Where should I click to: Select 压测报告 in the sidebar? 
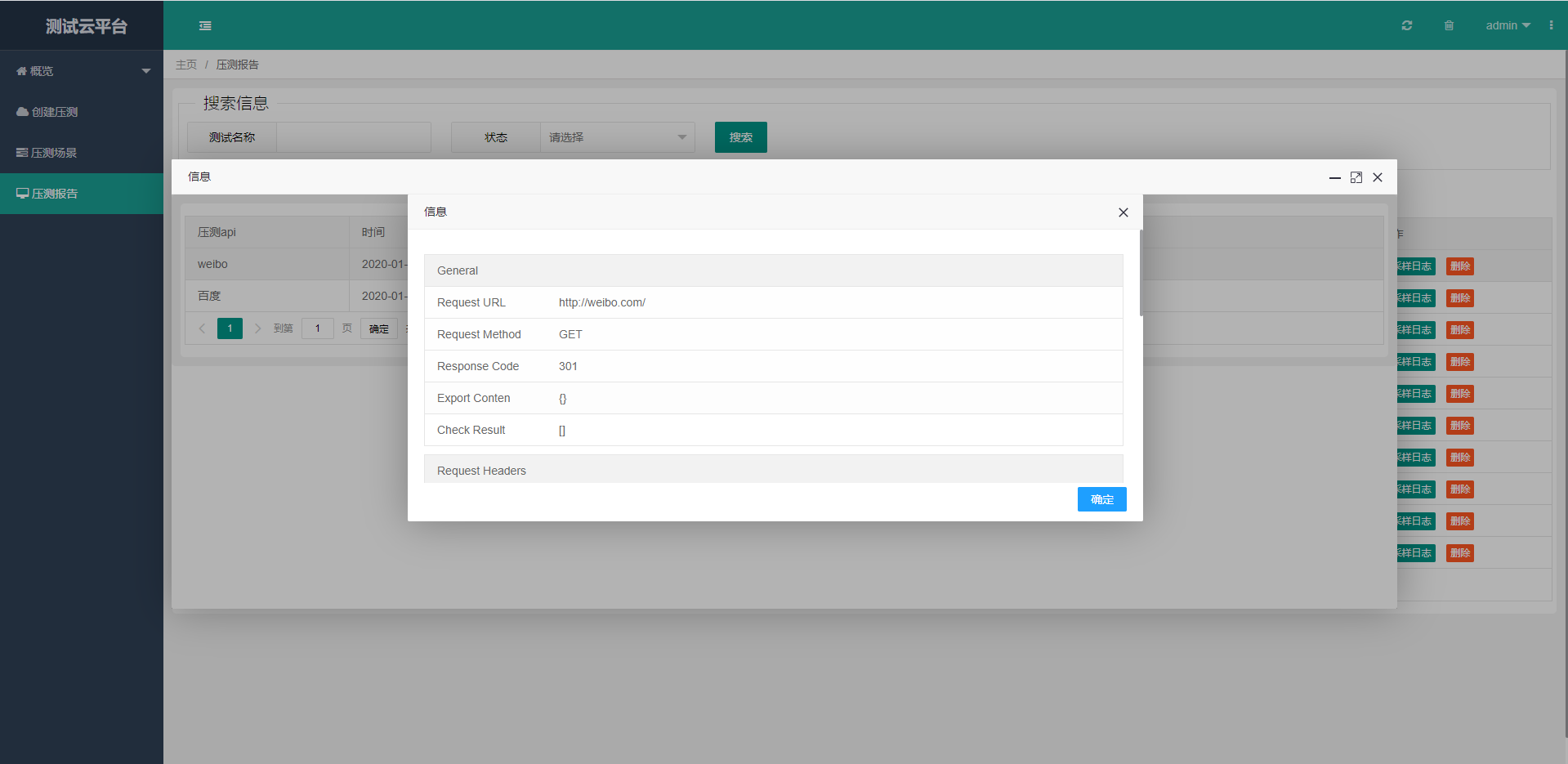tap(82, 194)
